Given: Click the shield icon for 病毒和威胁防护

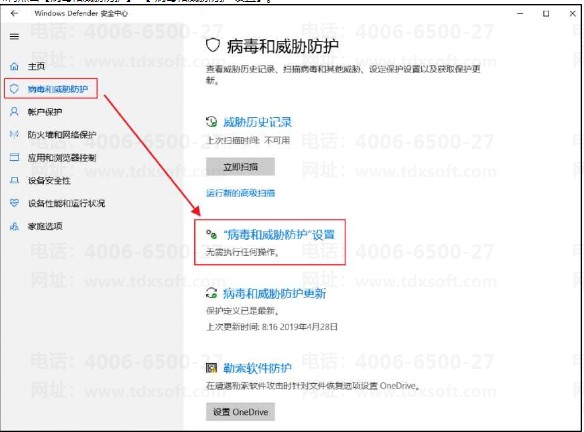Looking at the screenshot, I should (x=14, y=89).
